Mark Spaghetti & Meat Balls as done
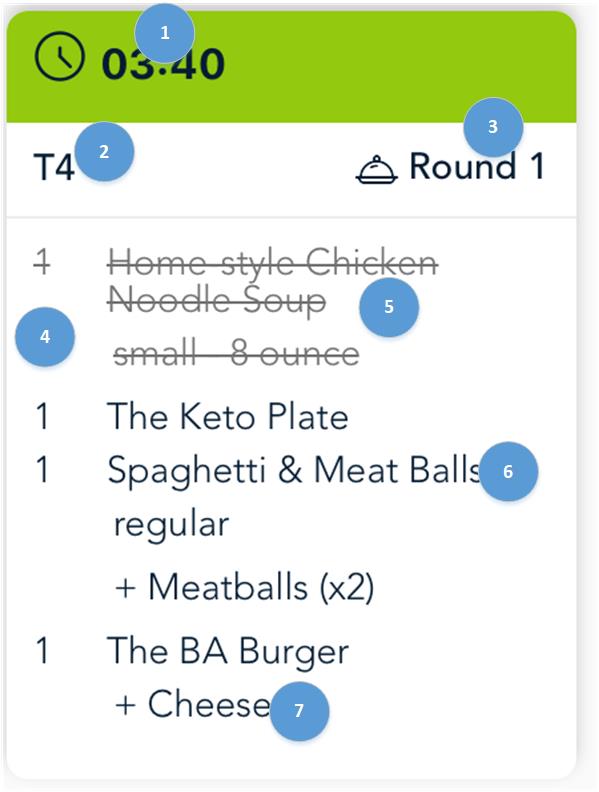Screen dimensions: 599x792 [293, 471]
